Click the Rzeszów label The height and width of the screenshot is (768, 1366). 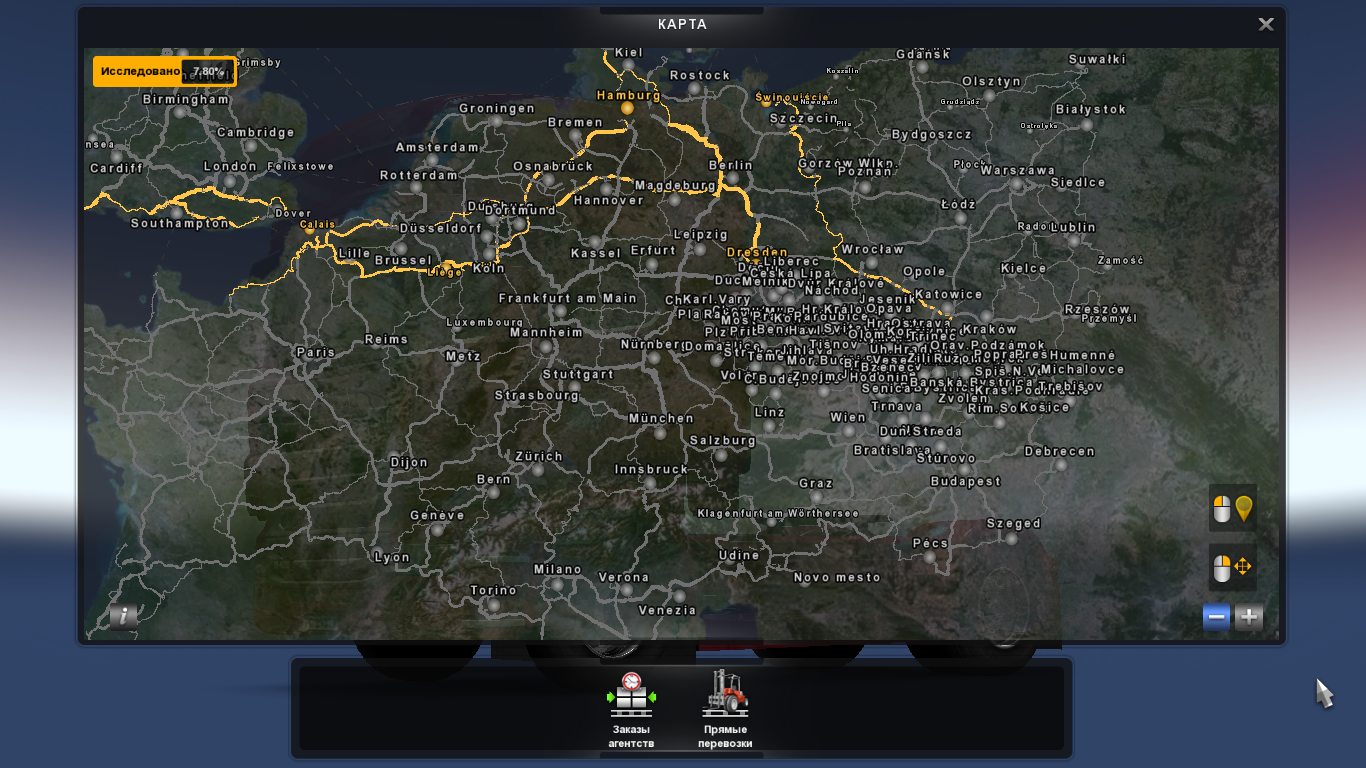tap(1097, 309)
